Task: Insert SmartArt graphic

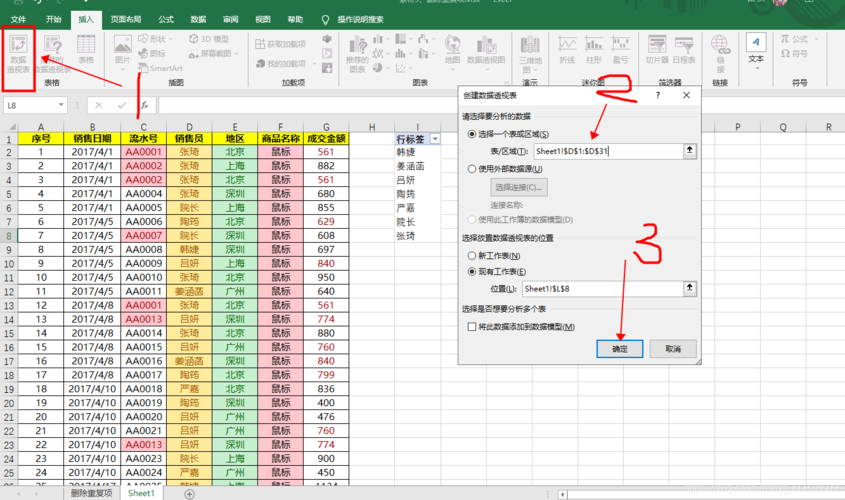Action: pyautogui.click(x=161, y=68)
